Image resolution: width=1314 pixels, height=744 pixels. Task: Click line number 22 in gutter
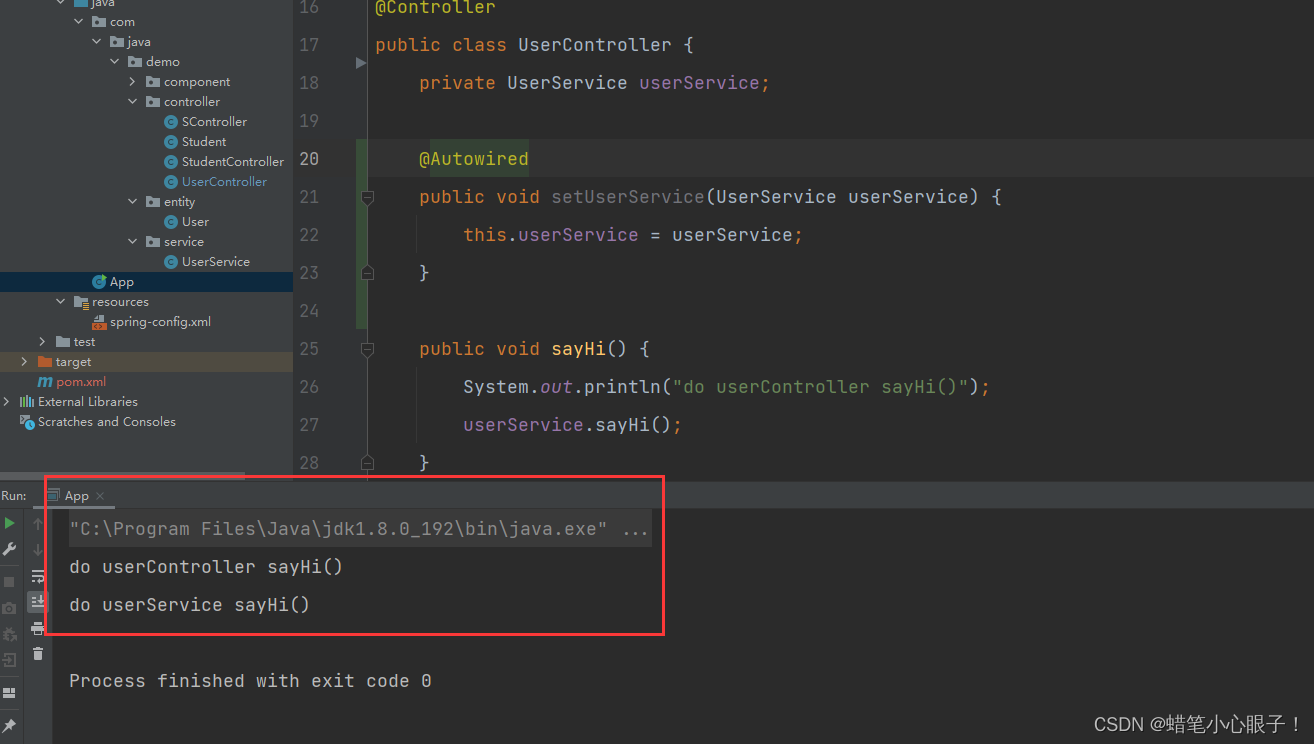(x=309, y=235)
